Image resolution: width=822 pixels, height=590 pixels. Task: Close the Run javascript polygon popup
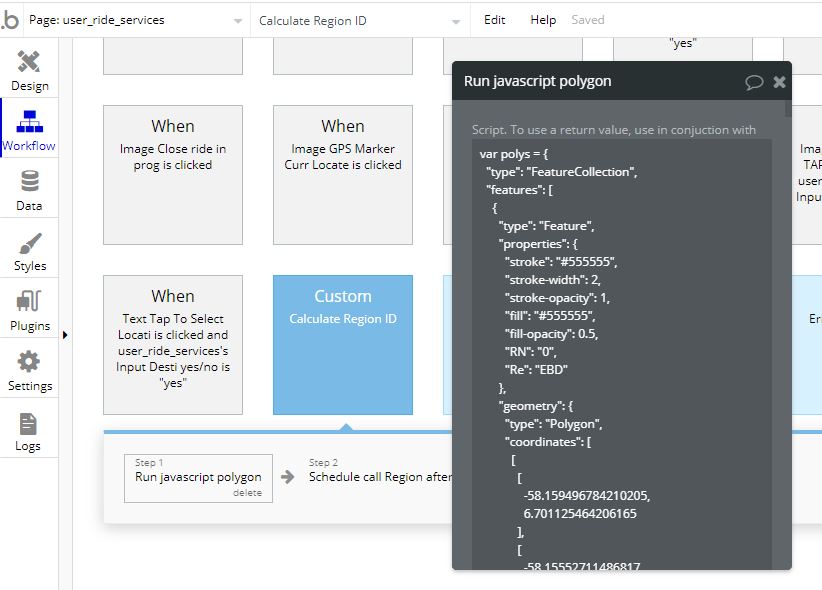(x=779, y=82)
